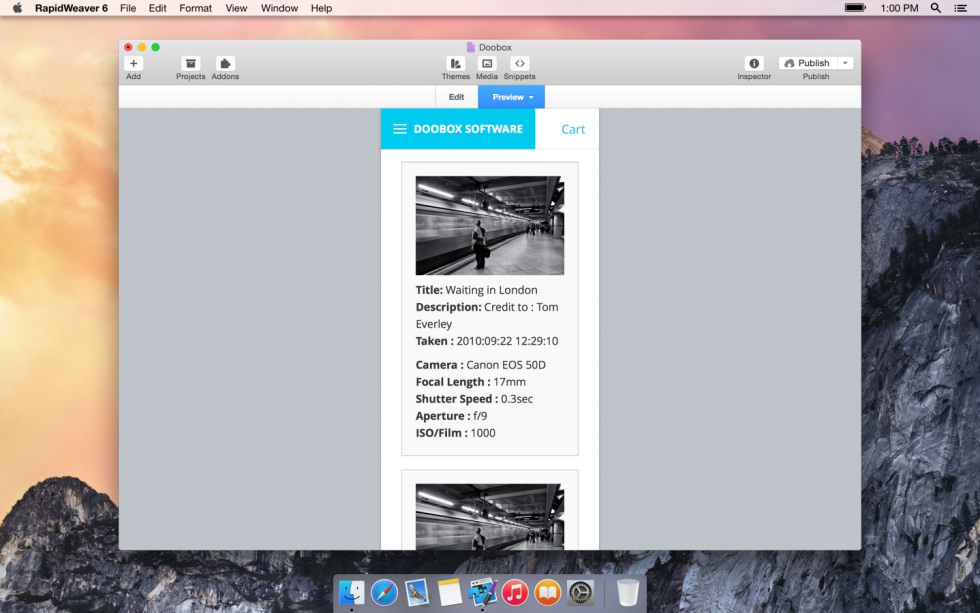Screen dimensions: 980x613
Task: Open the Edit menu in menu bar
Action: click(x=158, y=8)
